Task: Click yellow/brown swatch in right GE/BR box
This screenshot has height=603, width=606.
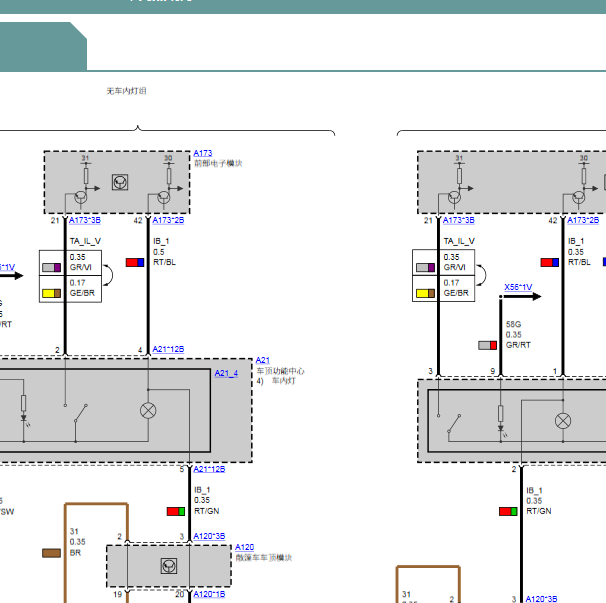Action: click(x=426, y=293)
